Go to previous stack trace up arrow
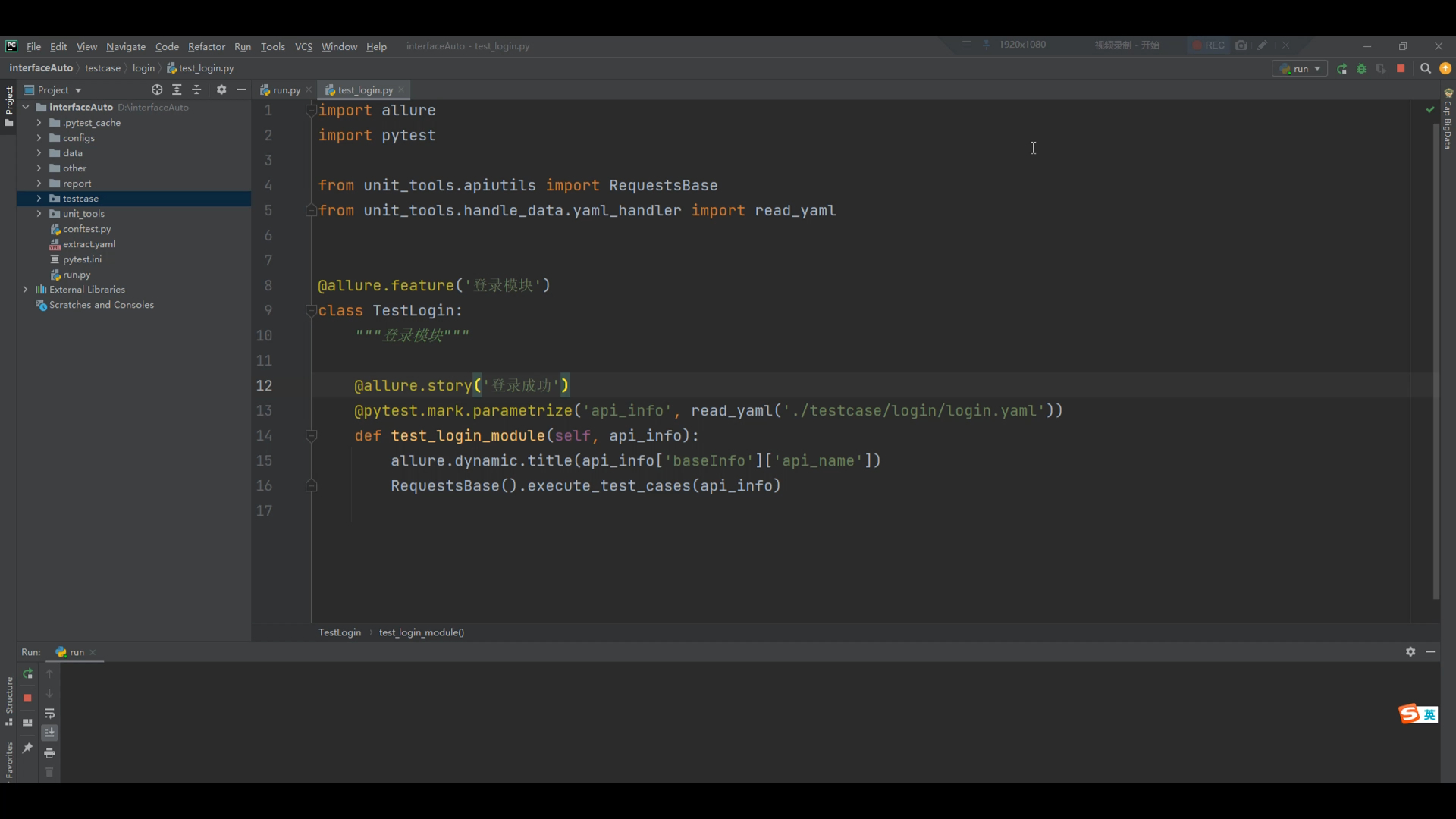This screenshot has height=819, width=1456. coord(49,673)
